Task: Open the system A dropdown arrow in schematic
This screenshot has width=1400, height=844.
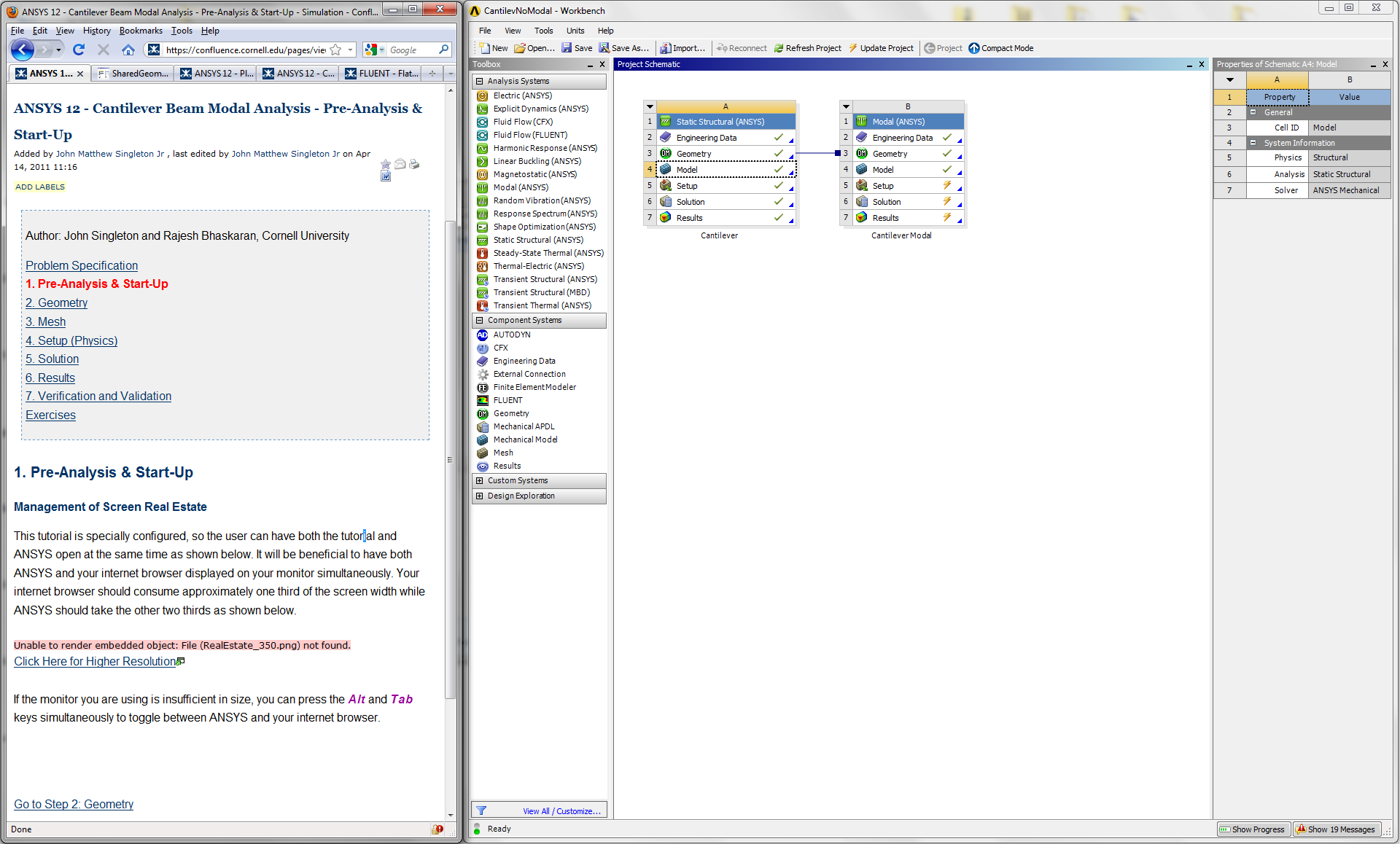Action: [650, 106]
